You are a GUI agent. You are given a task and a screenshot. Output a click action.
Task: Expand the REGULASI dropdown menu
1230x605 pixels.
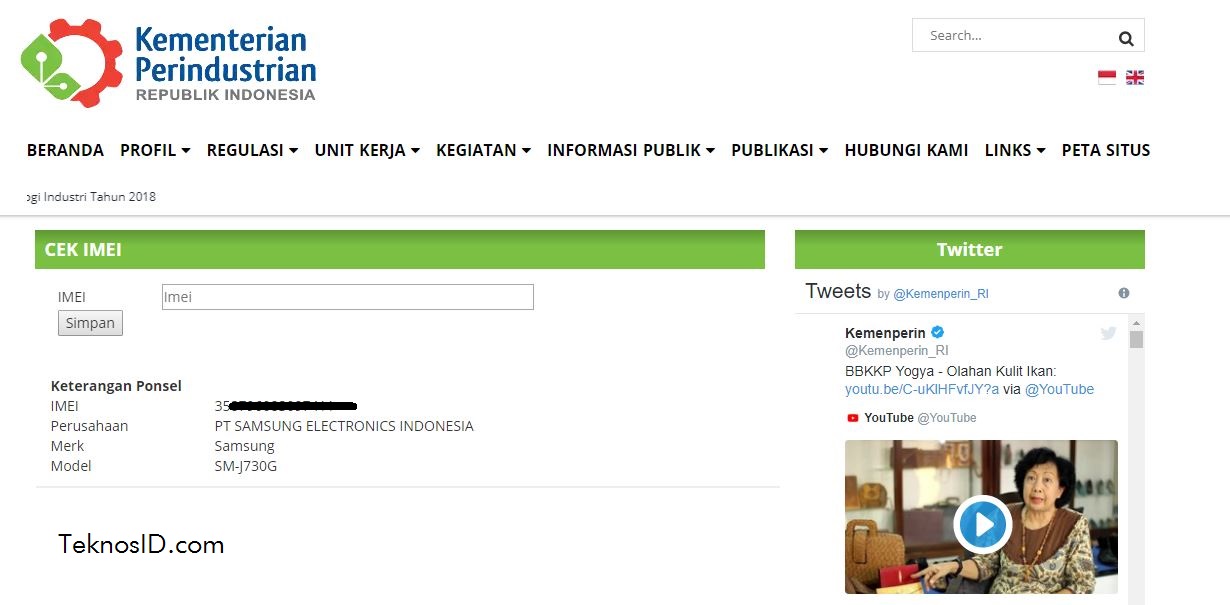pyautogui.click(x=252, y=150)
